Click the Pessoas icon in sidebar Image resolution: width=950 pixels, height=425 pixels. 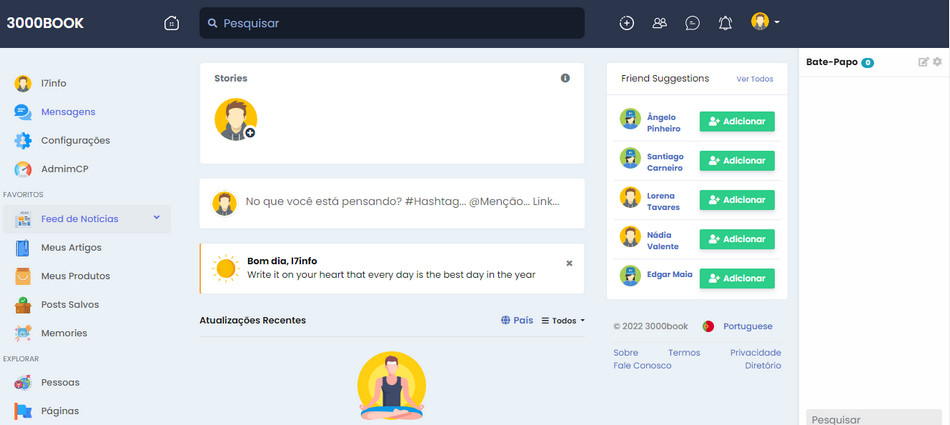tap(23, 383)
